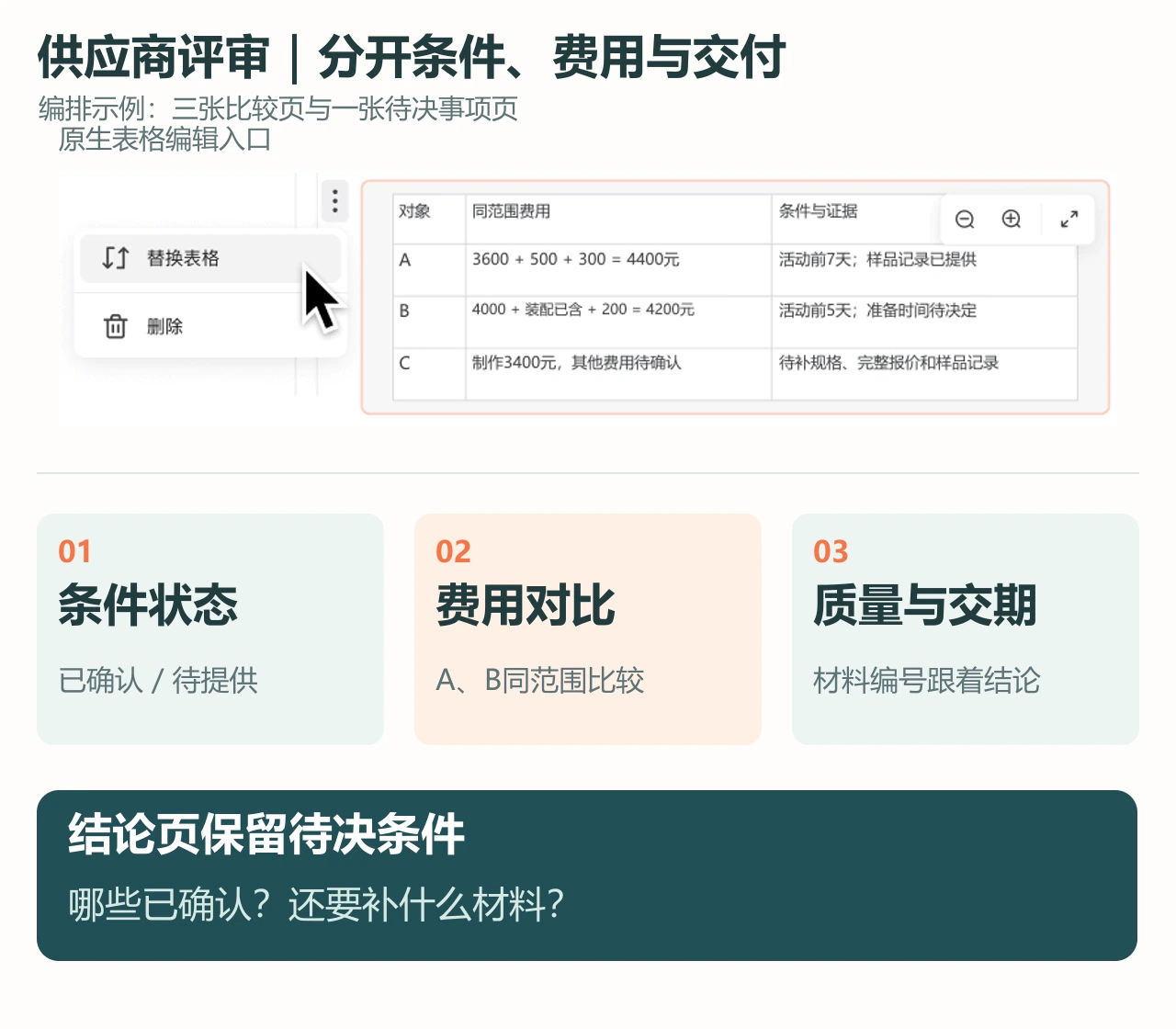The width and height of the screenshot is (1176, 1029).
Task: Zoom in on the table preview
Action: click(1012, 219)
